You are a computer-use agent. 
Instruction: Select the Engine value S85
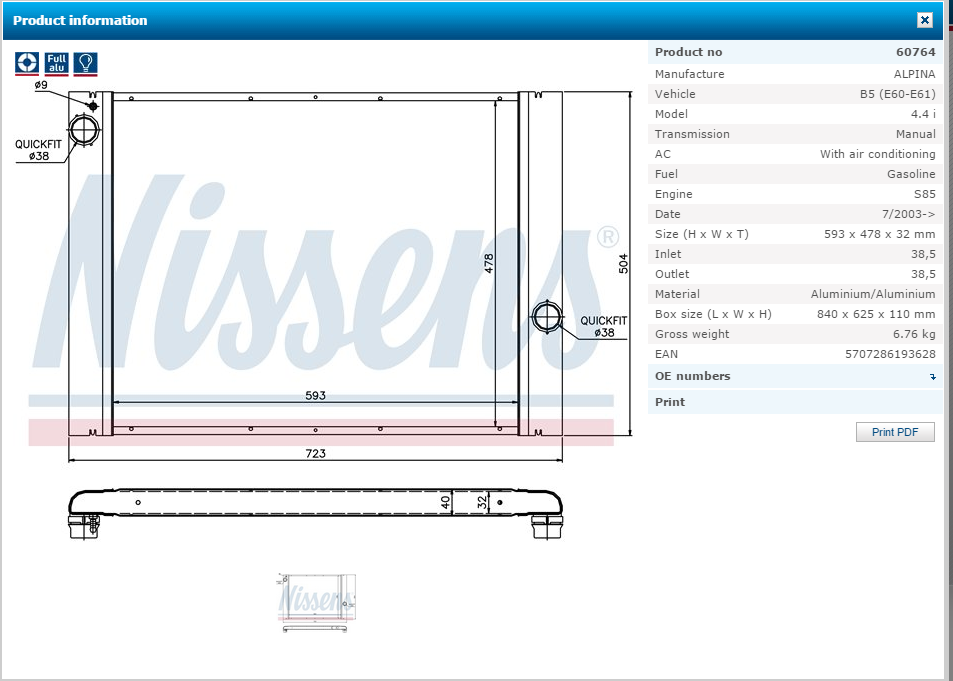coord(924,195)
